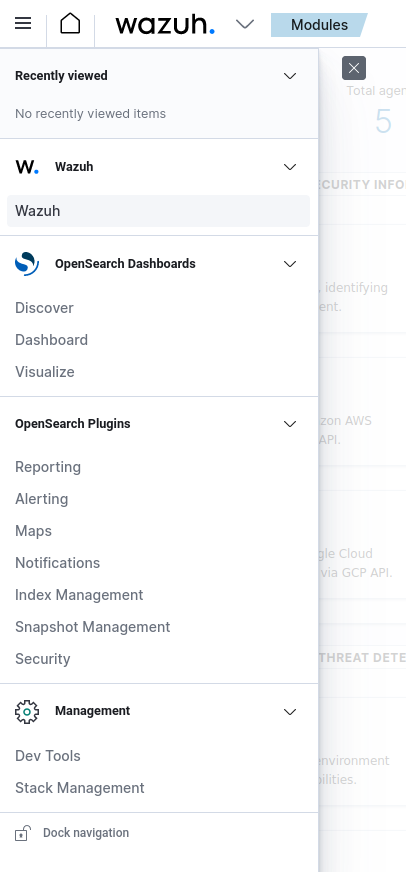
Task: Open Alerting plugin
Action: (x=42, y=499)
